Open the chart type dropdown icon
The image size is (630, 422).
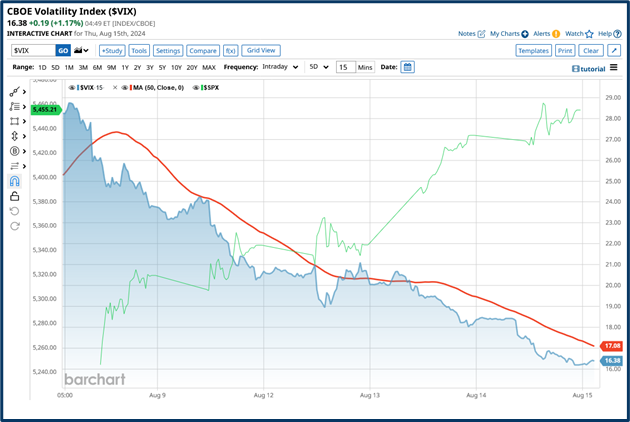(x=81, y=51)
